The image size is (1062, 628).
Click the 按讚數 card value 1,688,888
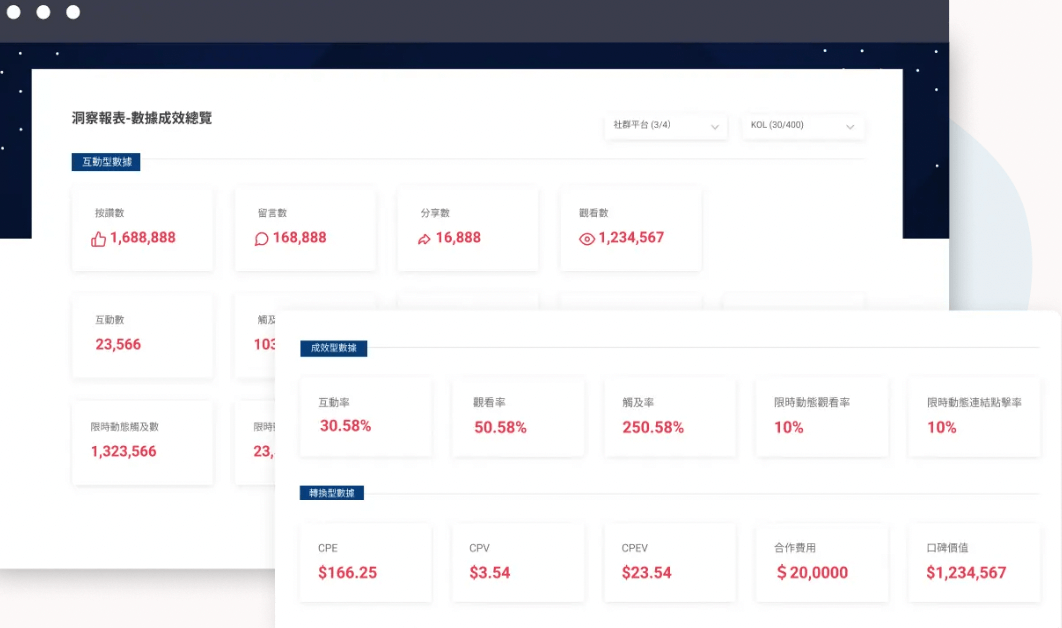coord(143,238)
